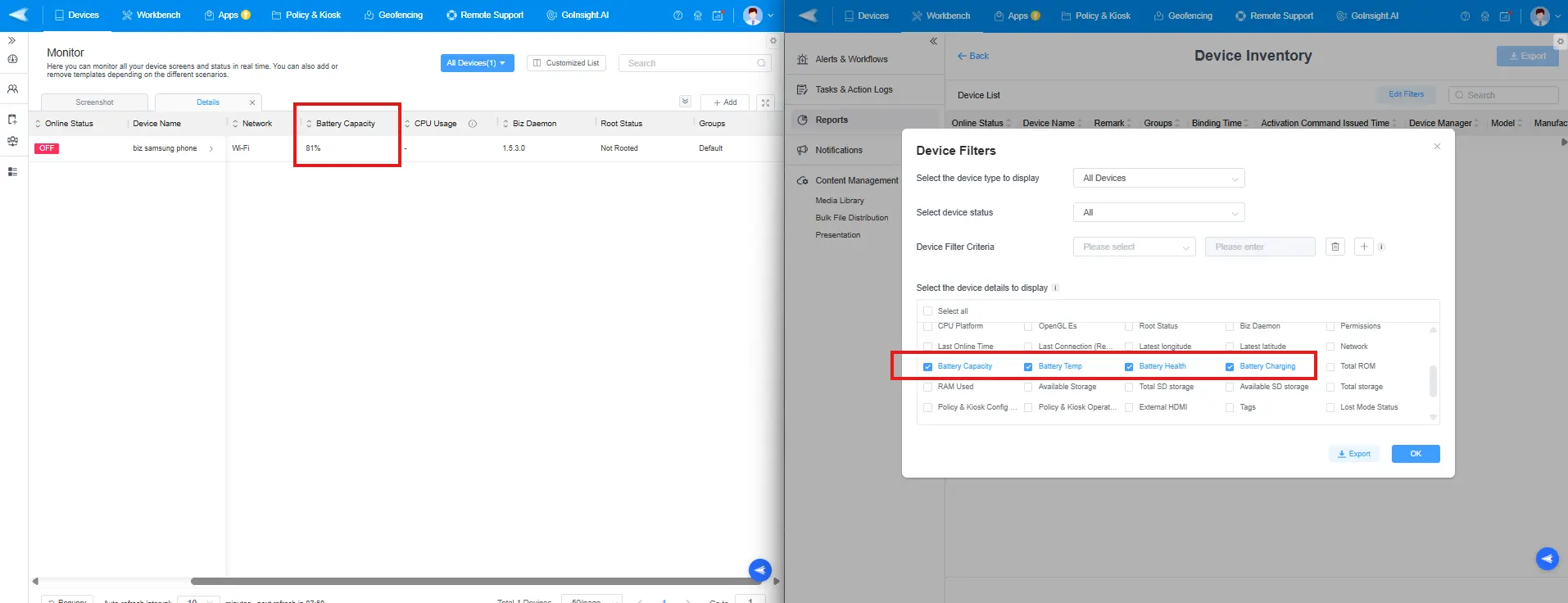This screenshot has width=1568, height=603.
Task: Open Remote Support in Inventory window
Action: coord(1274,16)
